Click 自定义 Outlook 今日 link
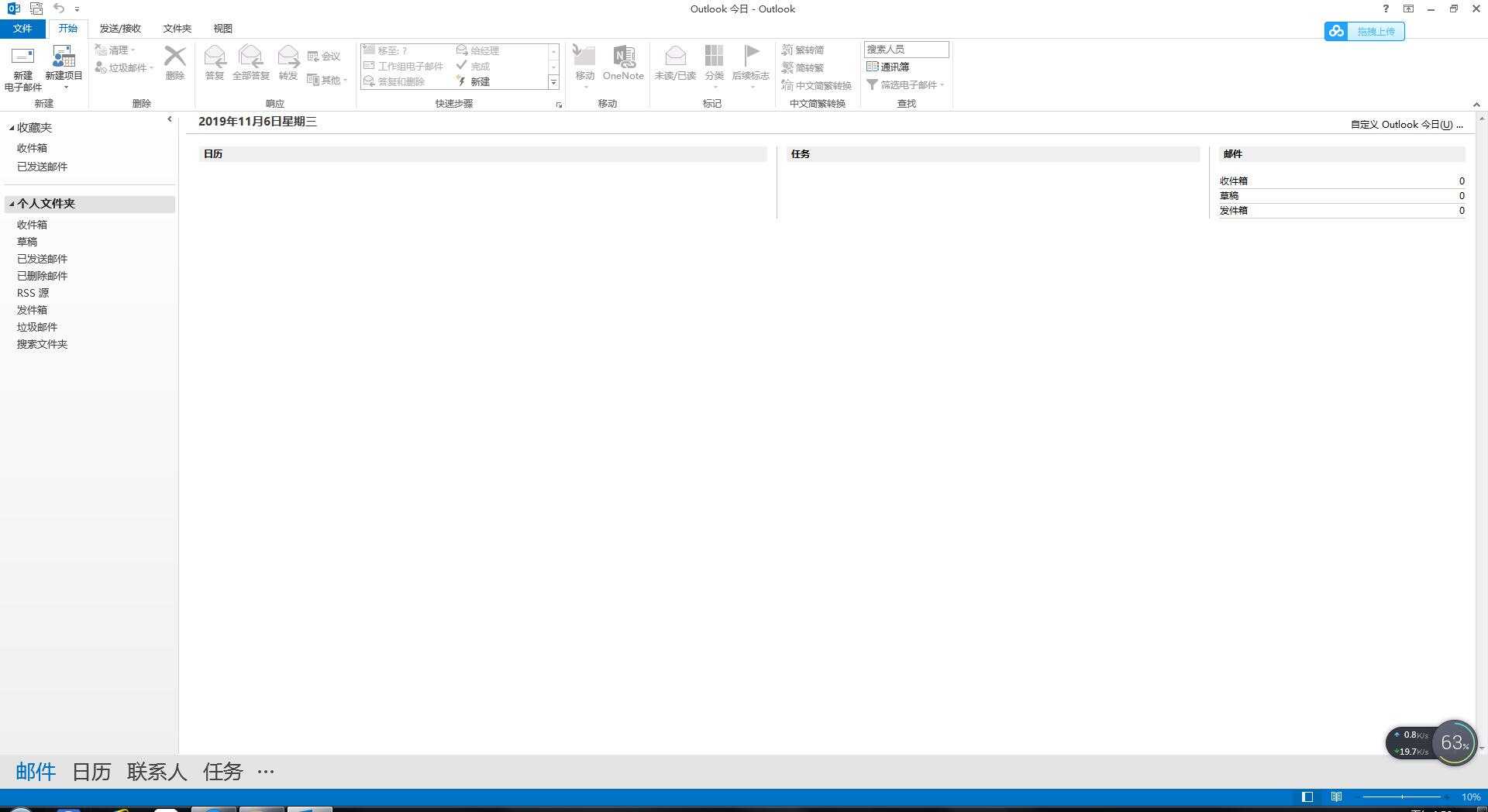Screen dimensions: 1488x812 click(x=1406, y=124)
